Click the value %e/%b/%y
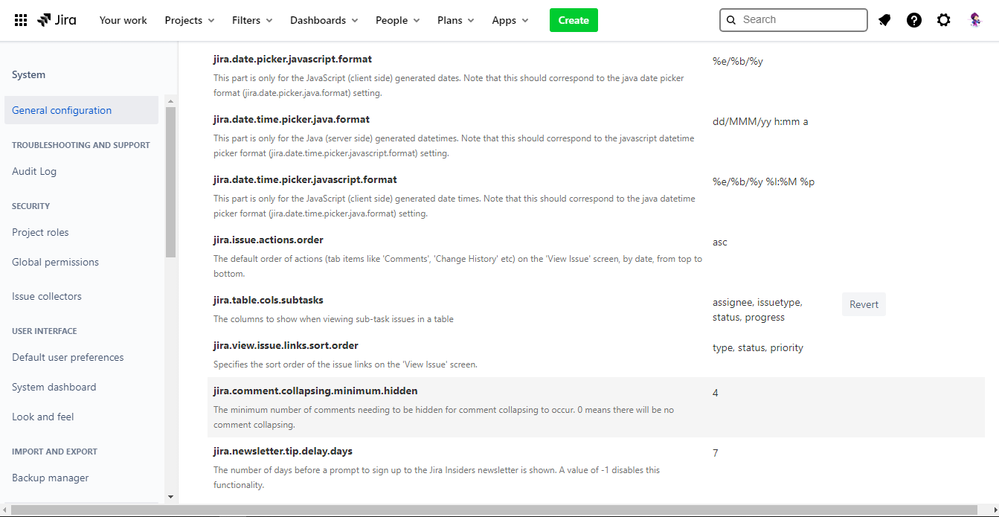The height and width of the screenshot is (517, 999). (738, 61)
